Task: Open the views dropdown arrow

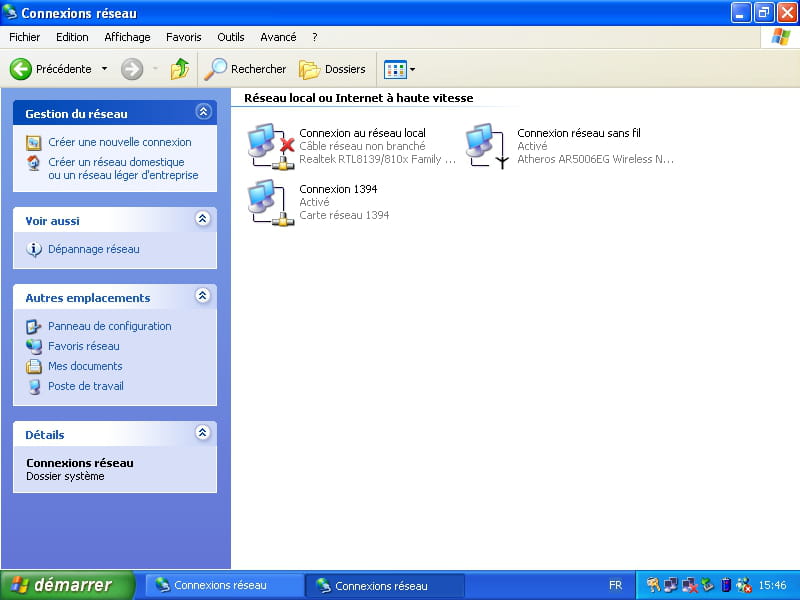Action: [x=412, y=69]
